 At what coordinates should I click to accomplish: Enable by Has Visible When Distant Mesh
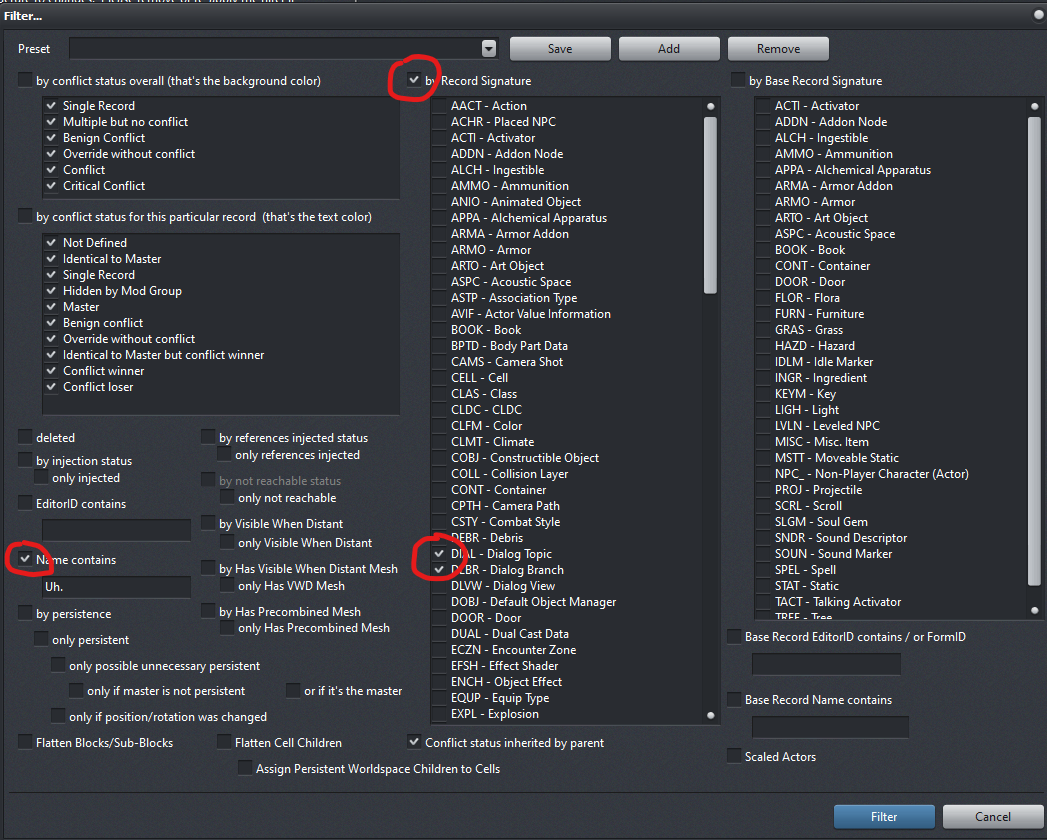208,568
